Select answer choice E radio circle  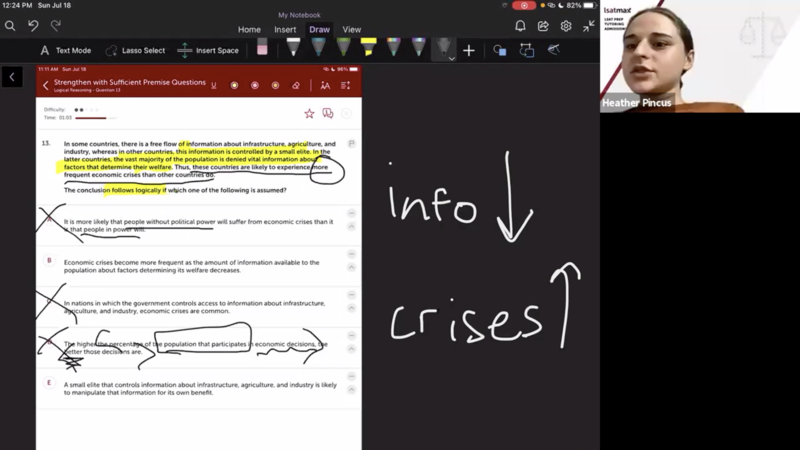(x=49, y=383)
